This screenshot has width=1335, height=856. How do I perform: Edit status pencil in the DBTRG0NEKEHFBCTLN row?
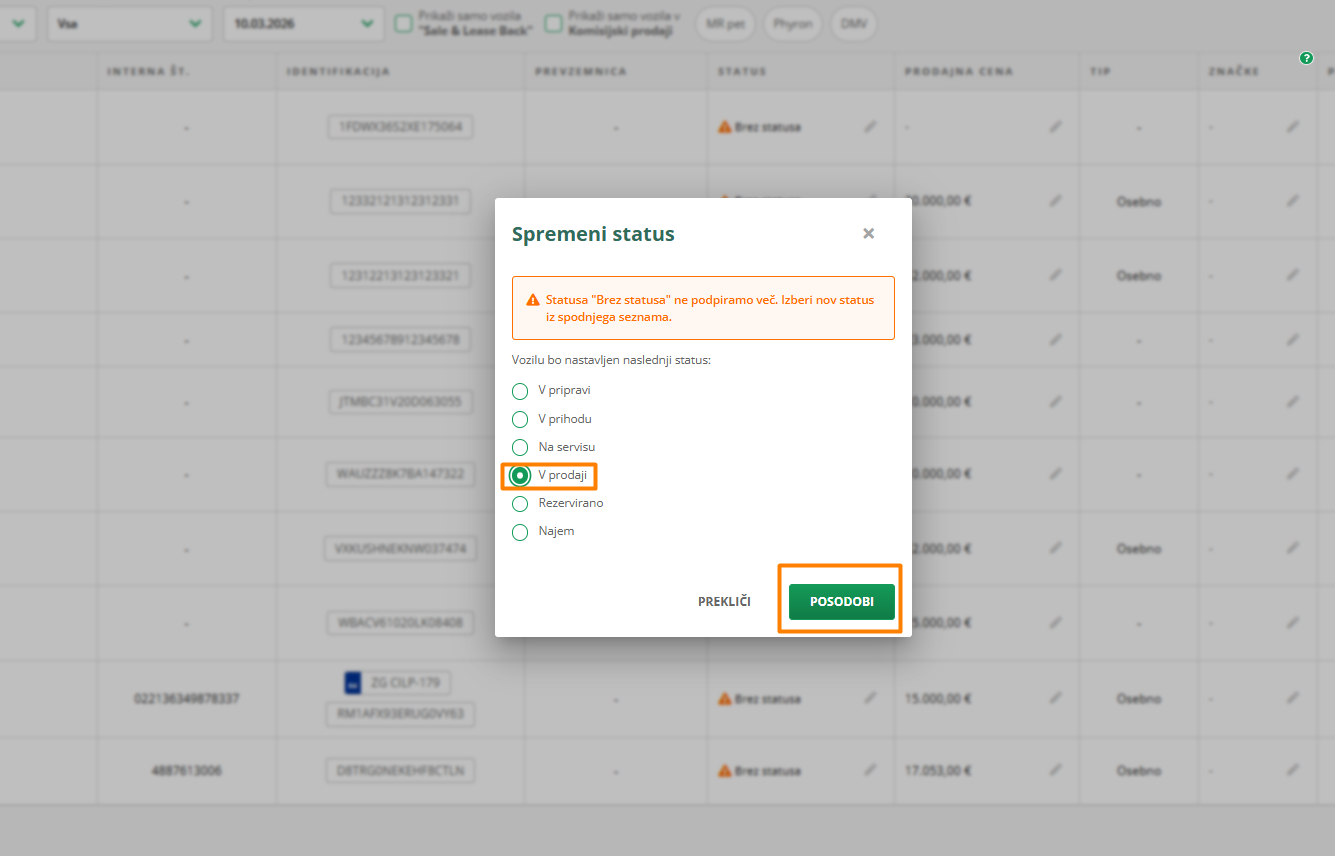[870, 771]
